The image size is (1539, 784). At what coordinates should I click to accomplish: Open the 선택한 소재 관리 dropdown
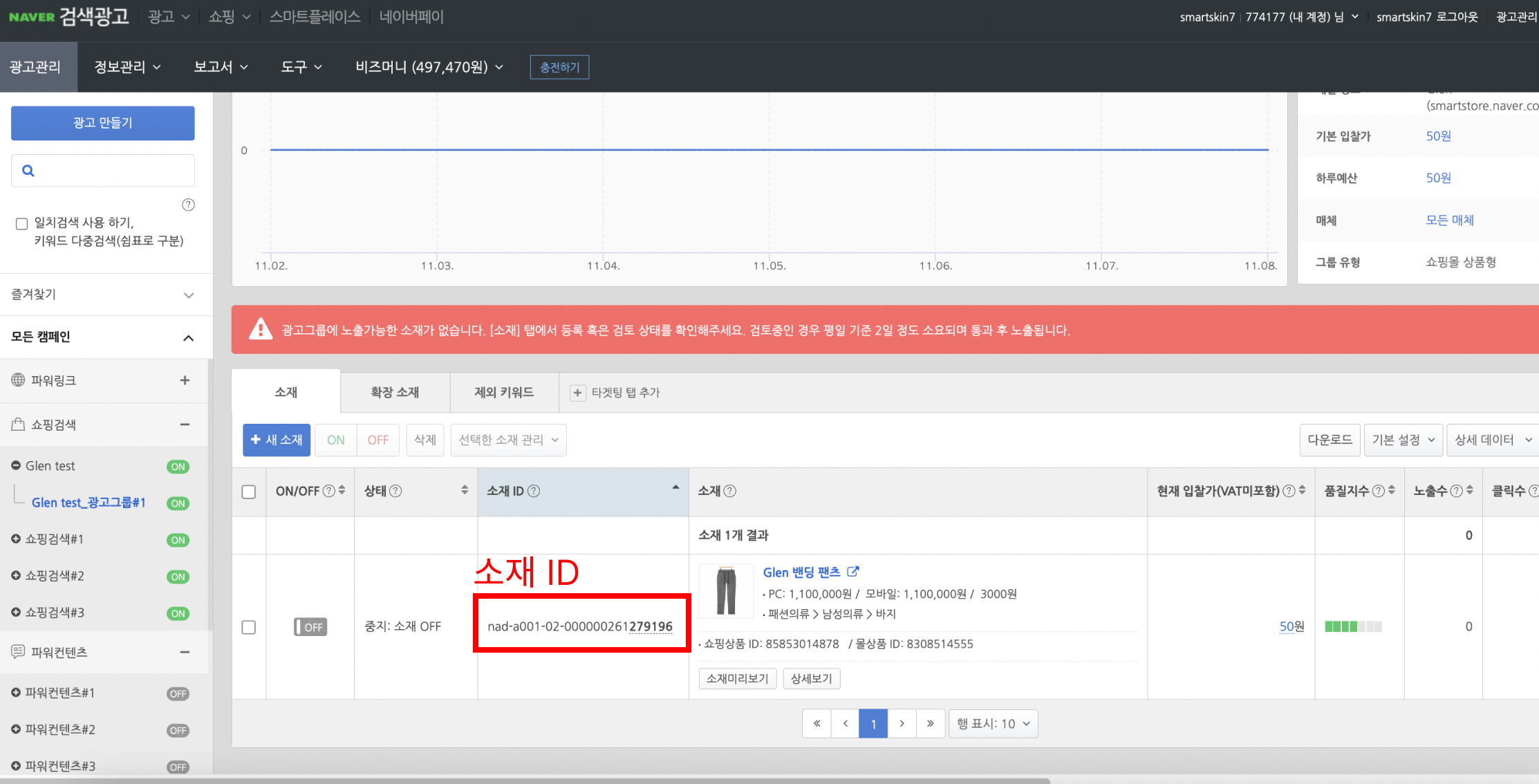tap(508, 440)
